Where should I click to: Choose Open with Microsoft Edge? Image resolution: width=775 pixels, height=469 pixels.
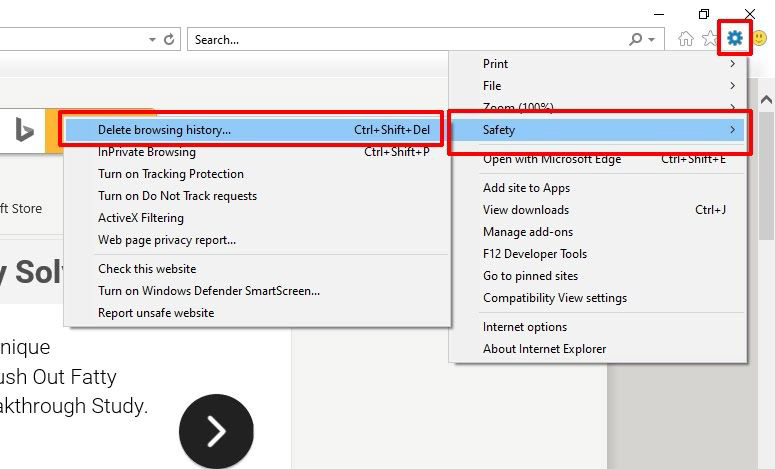click(x=598, y=159)
